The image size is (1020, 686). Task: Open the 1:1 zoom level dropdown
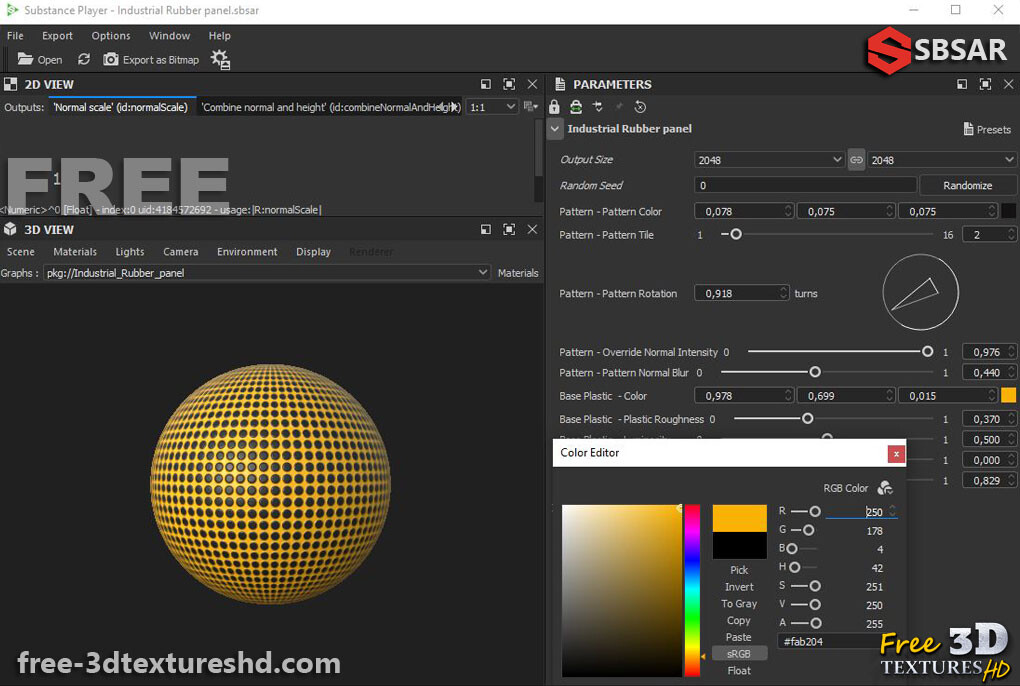click(491, 107)
